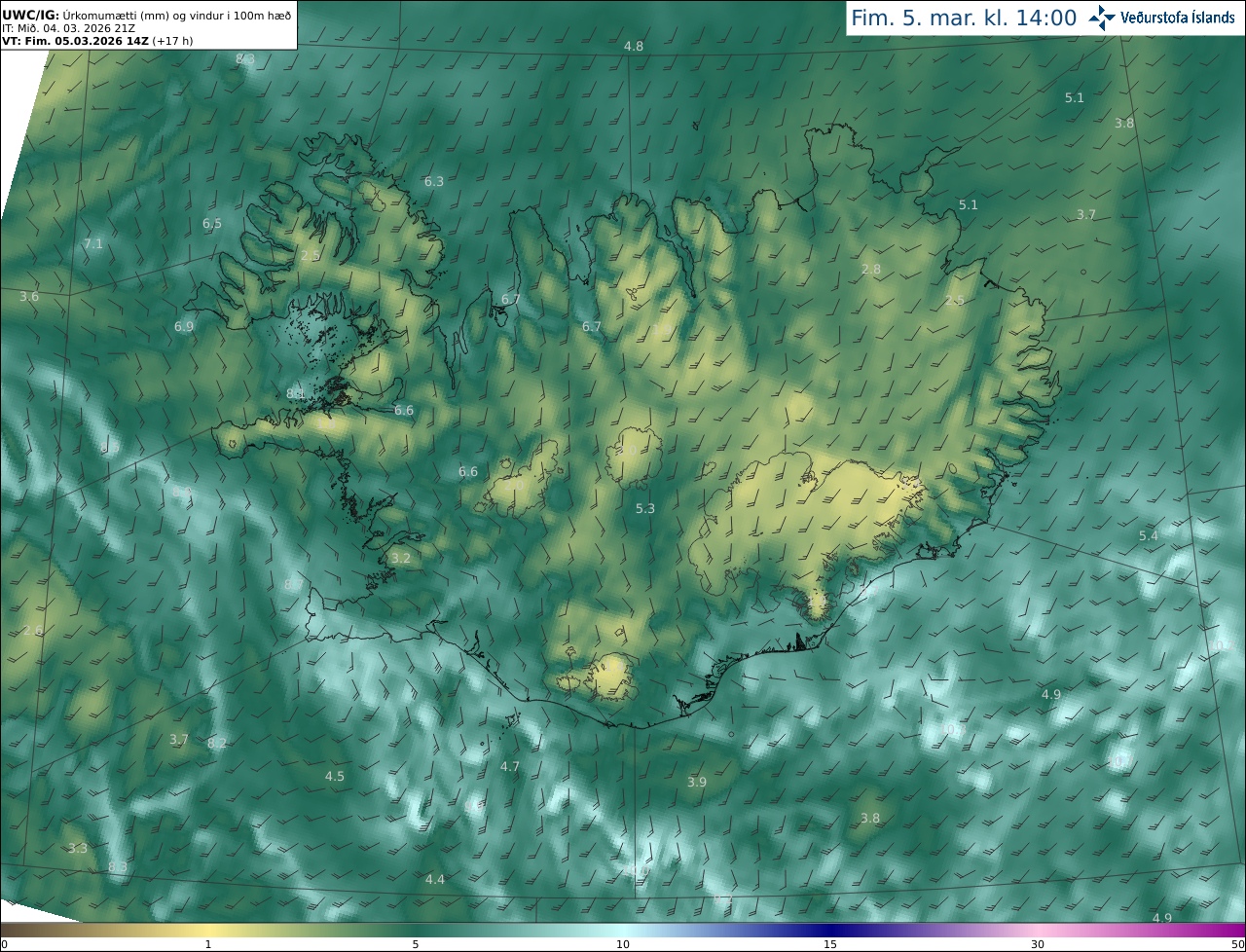1246x952 pixels.
Task: Click the 2.8 value on the map
Action: (x=871, y=270)
